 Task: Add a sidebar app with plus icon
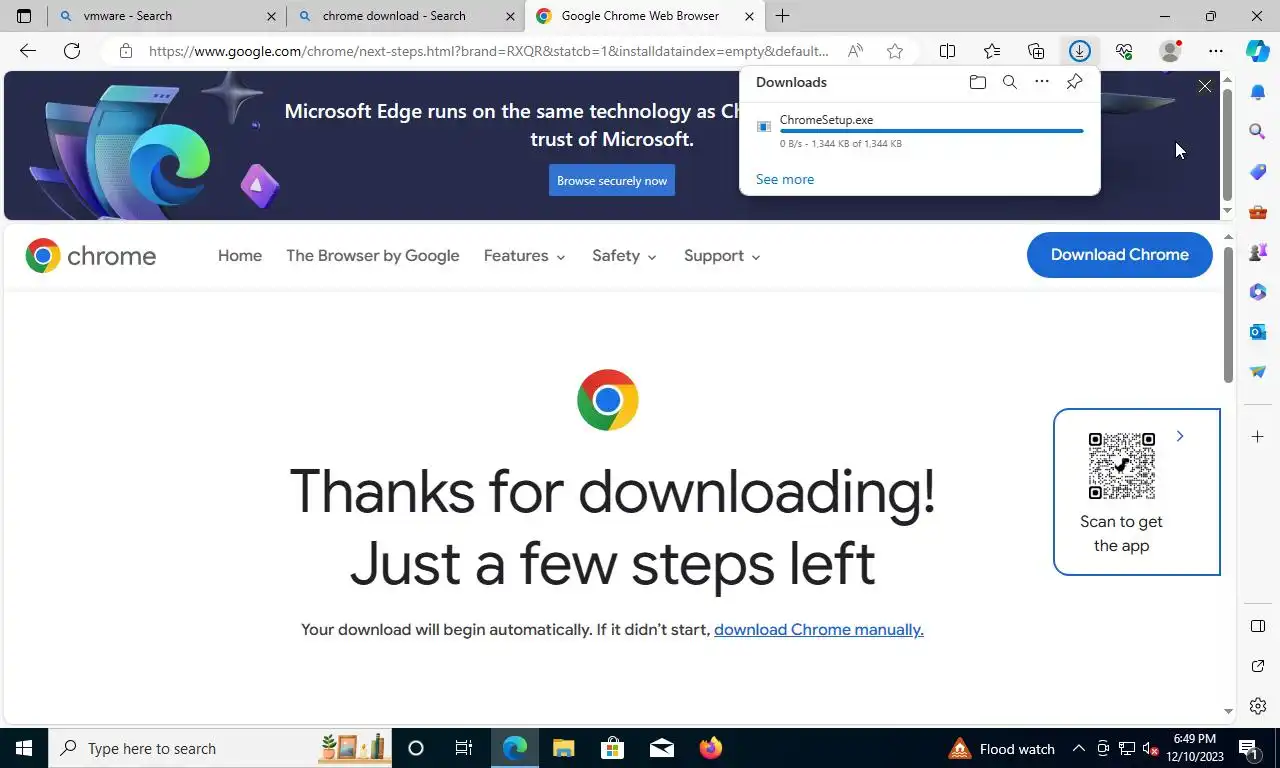pos(1258,436)
